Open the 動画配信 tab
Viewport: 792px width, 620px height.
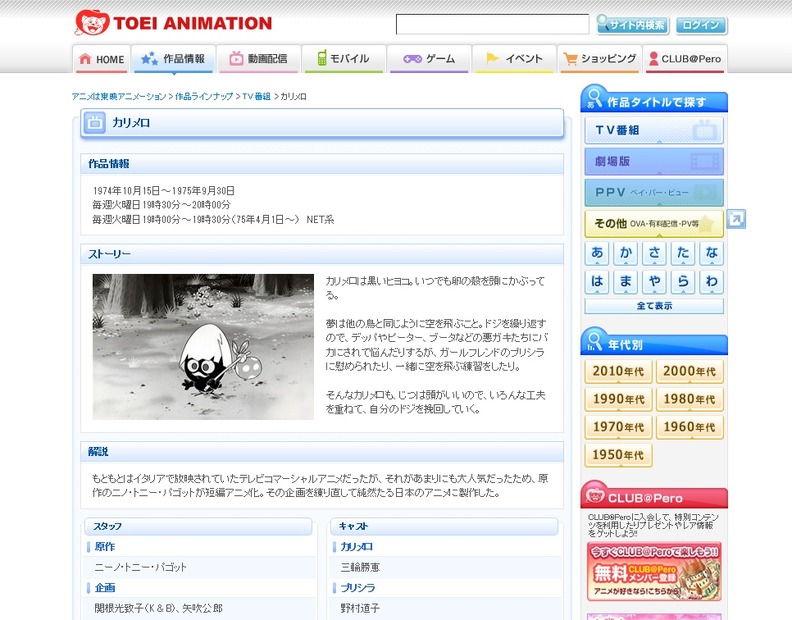coord(259,59)
